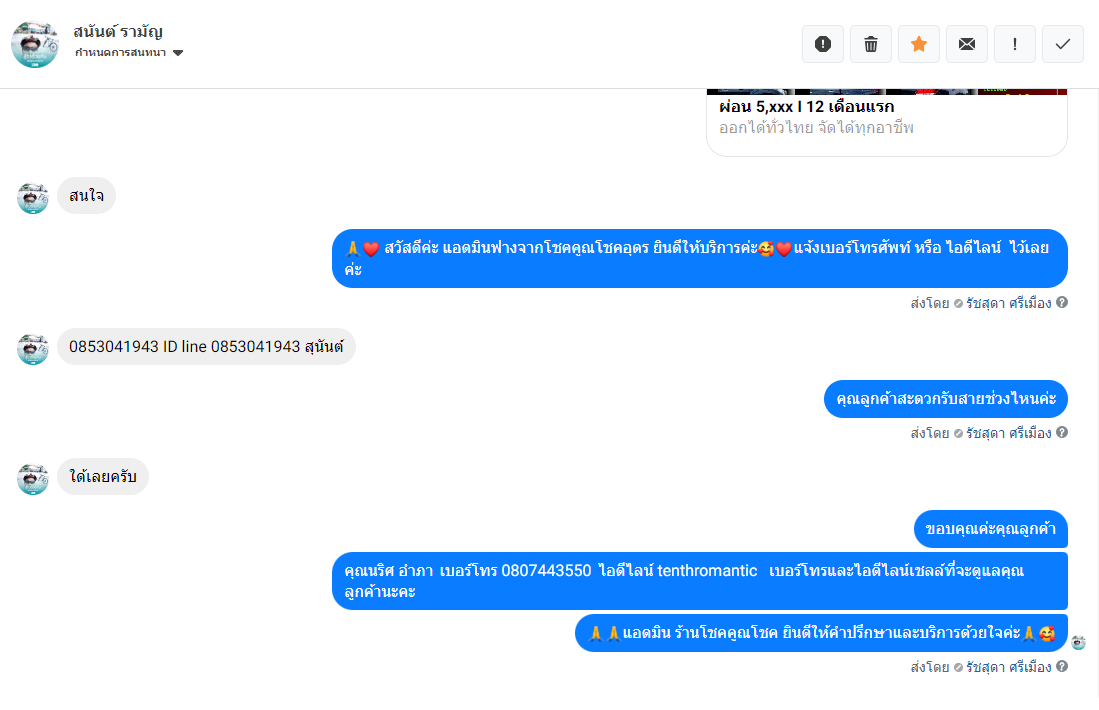The width and height of the screenshot is (1099, 710).
Task: Toggle the orange star follow-up flag
Action: click(919, 44)
